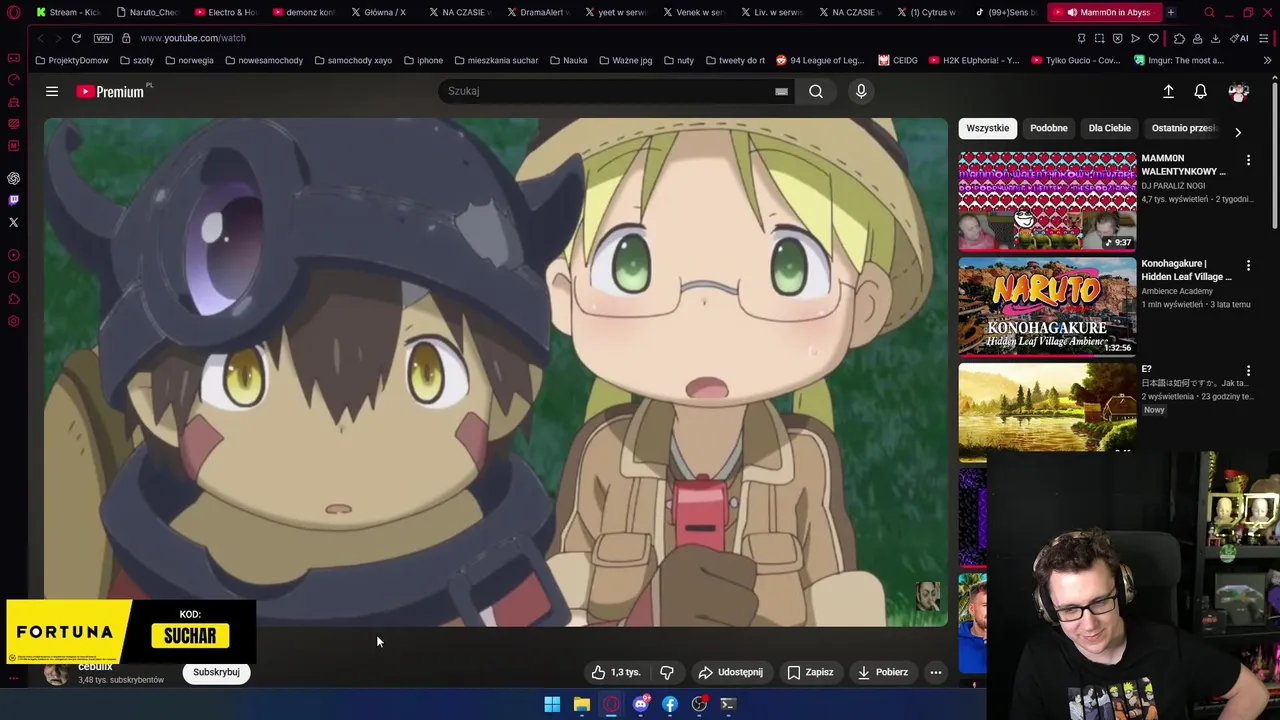Viewport: 1280px width, 720px height.
Task: Open File Explorer from the taskbar
Action: pyautogui.click(x=581, y=704)
